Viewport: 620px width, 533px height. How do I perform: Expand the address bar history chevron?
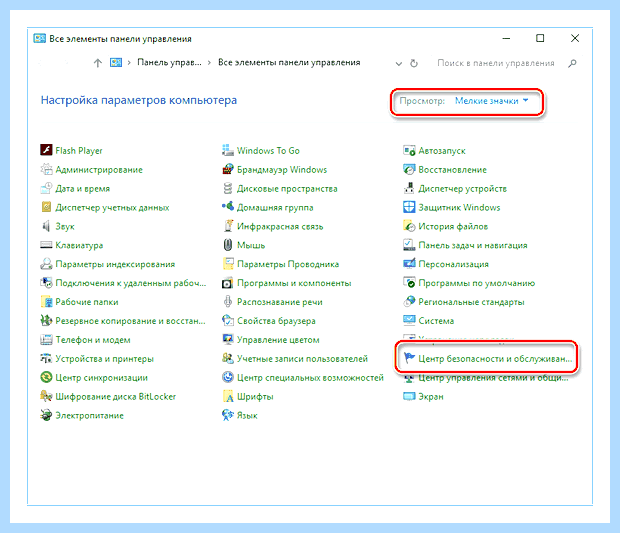point(399,64)
